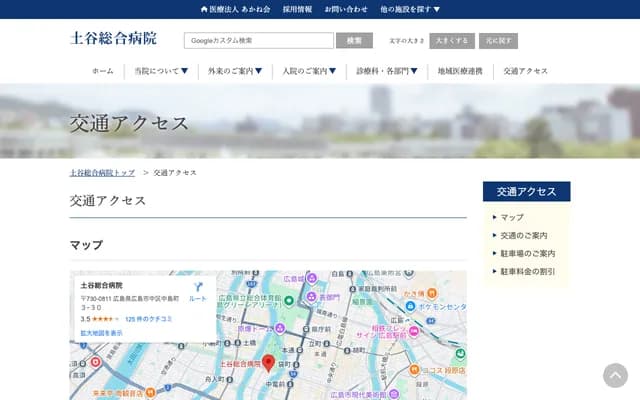The height and width of the screenshot is (400, 640).
Task: Expand the 入院のご案内 menu
Action: tap(309, 71)
